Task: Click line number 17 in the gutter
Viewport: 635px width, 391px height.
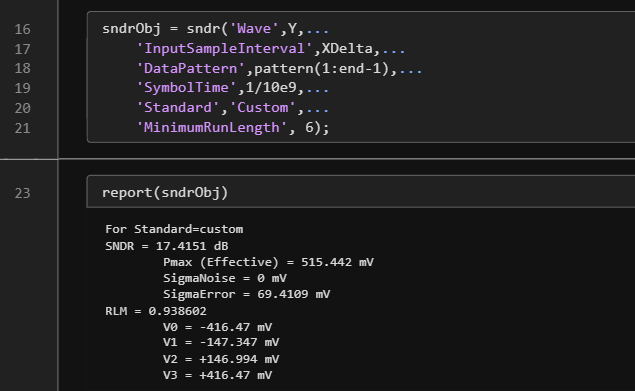Action: (22, 49)
